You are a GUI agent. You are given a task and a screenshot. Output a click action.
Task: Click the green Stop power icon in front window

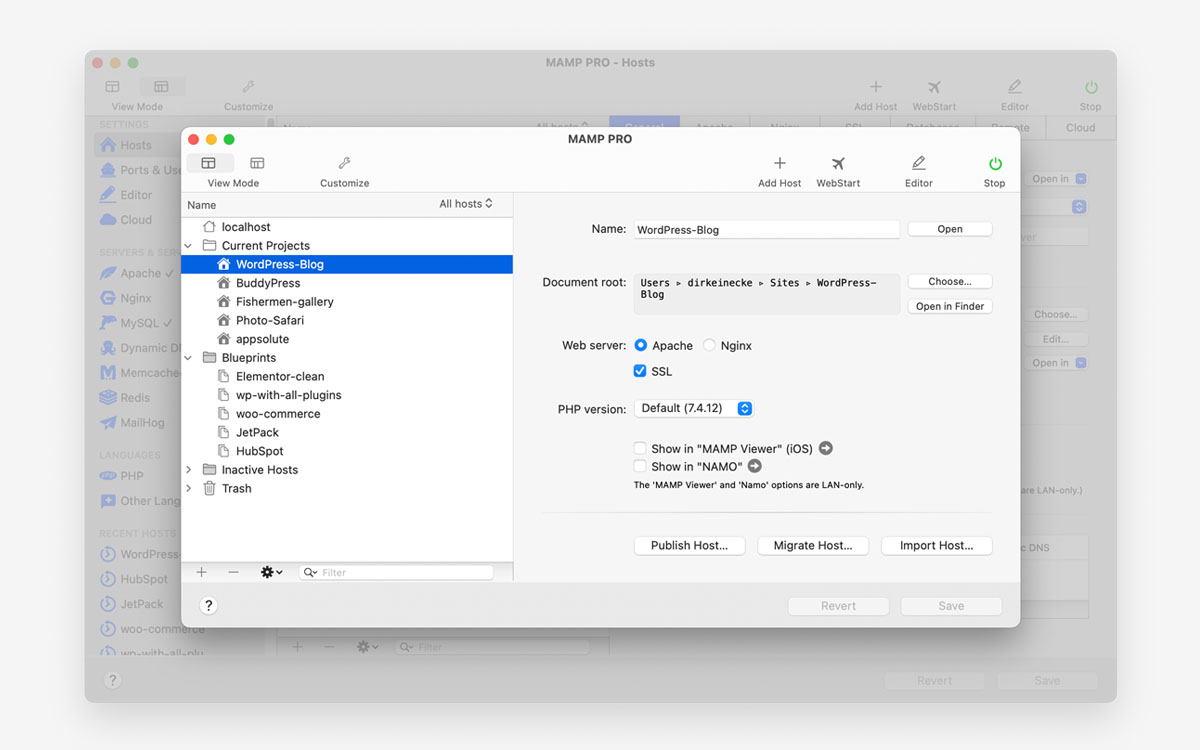tap(994, 163)
